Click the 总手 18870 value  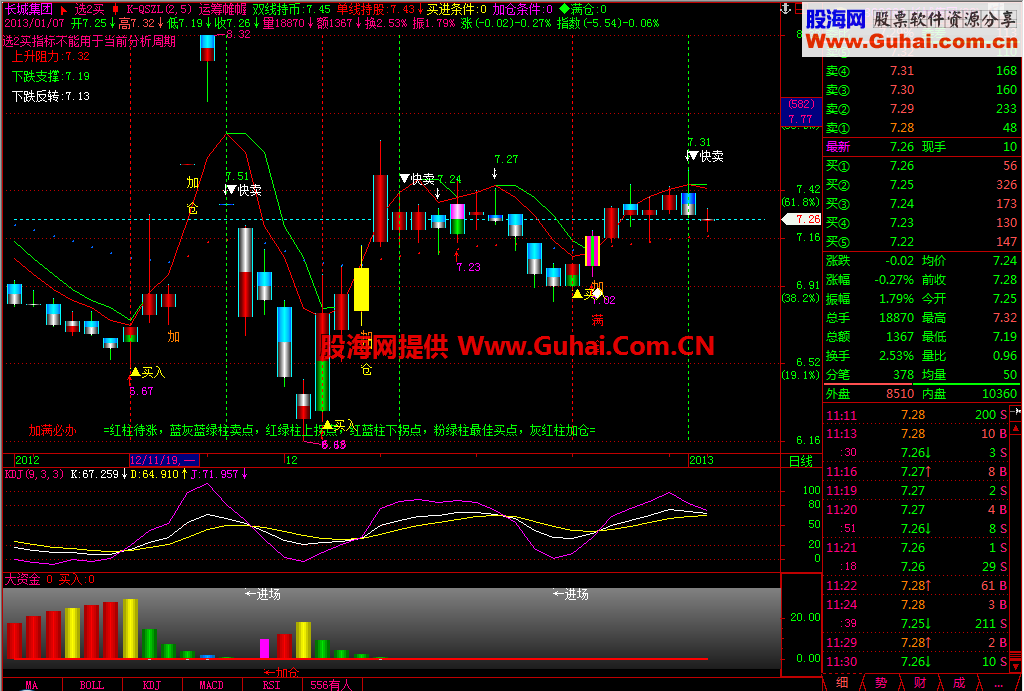[x=896, y=317]
